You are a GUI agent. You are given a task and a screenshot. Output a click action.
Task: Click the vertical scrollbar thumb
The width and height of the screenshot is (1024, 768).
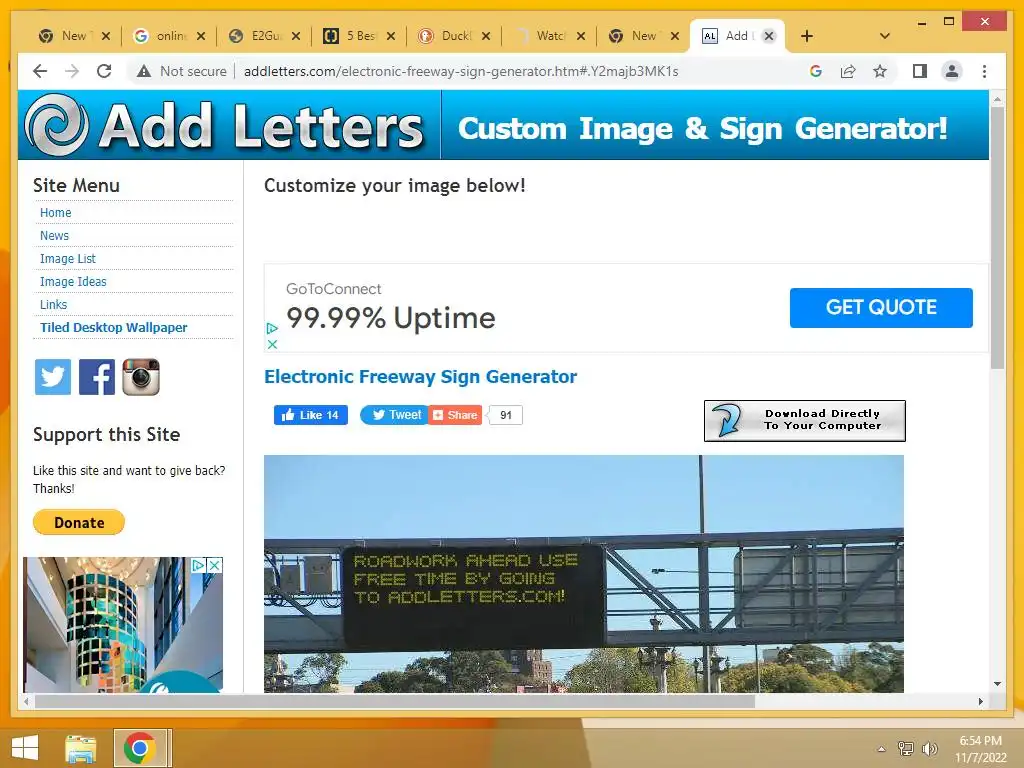click(997, 238)
